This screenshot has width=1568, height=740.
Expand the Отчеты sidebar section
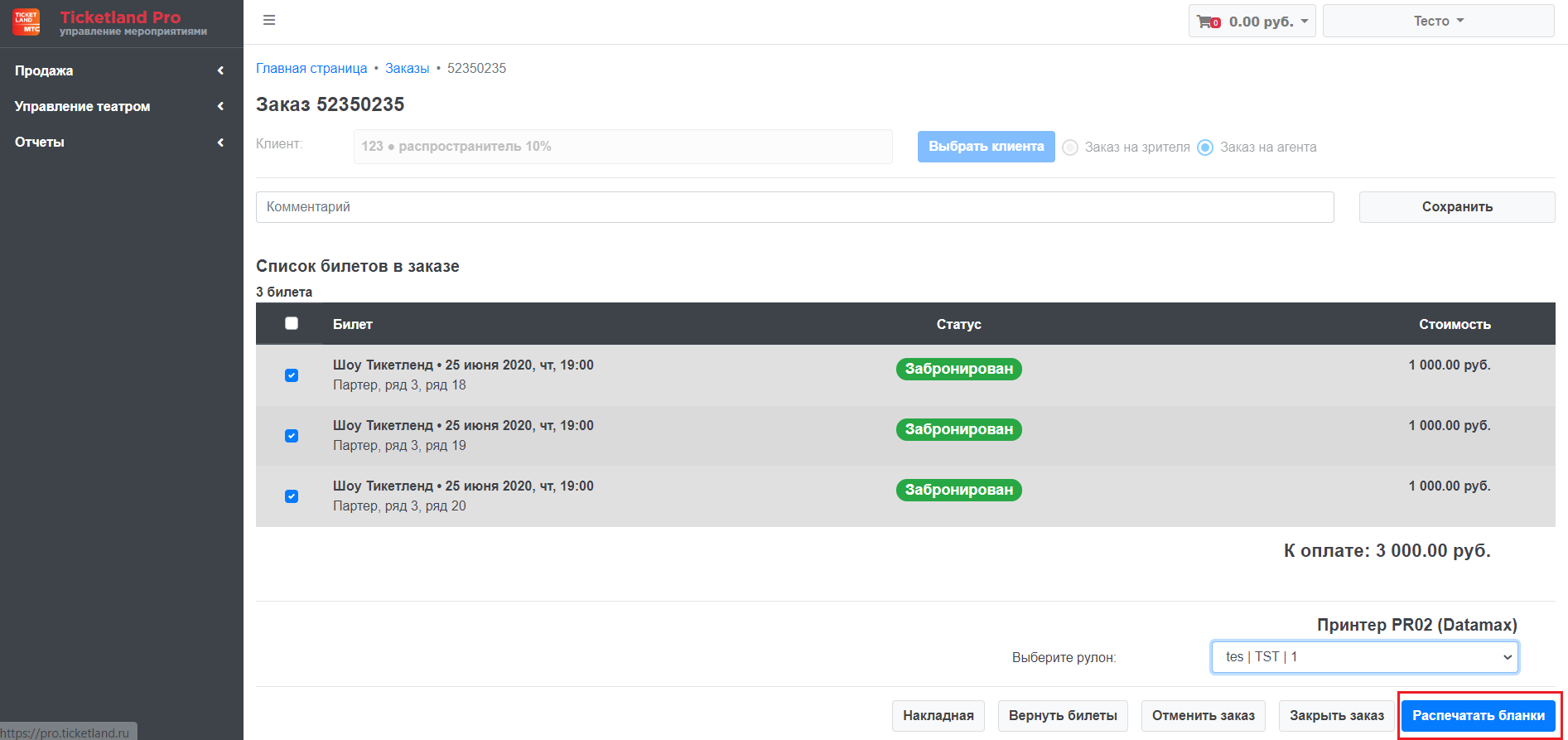pyautogui.click(x=121, y=142)
